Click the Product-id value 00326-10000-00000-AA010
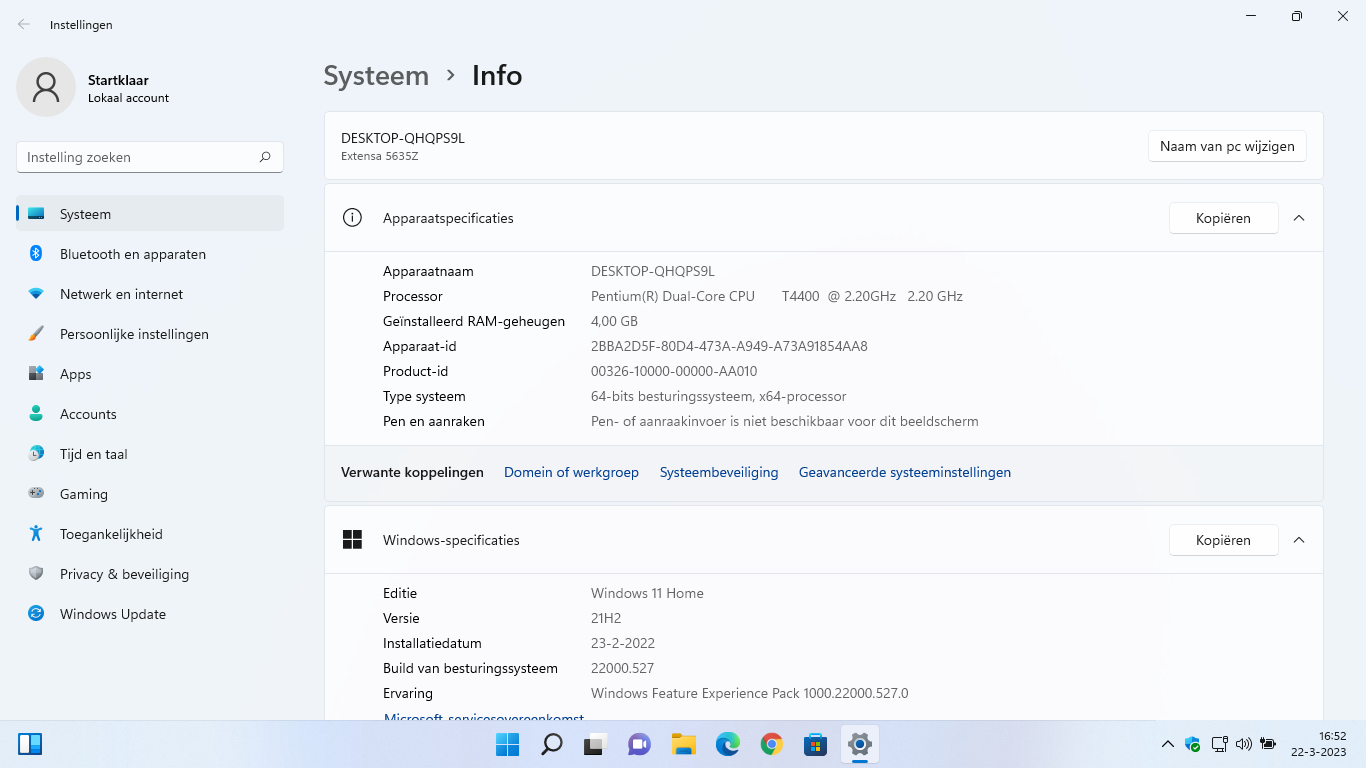Screen dimensions: 1366x768 pos(674,371)
